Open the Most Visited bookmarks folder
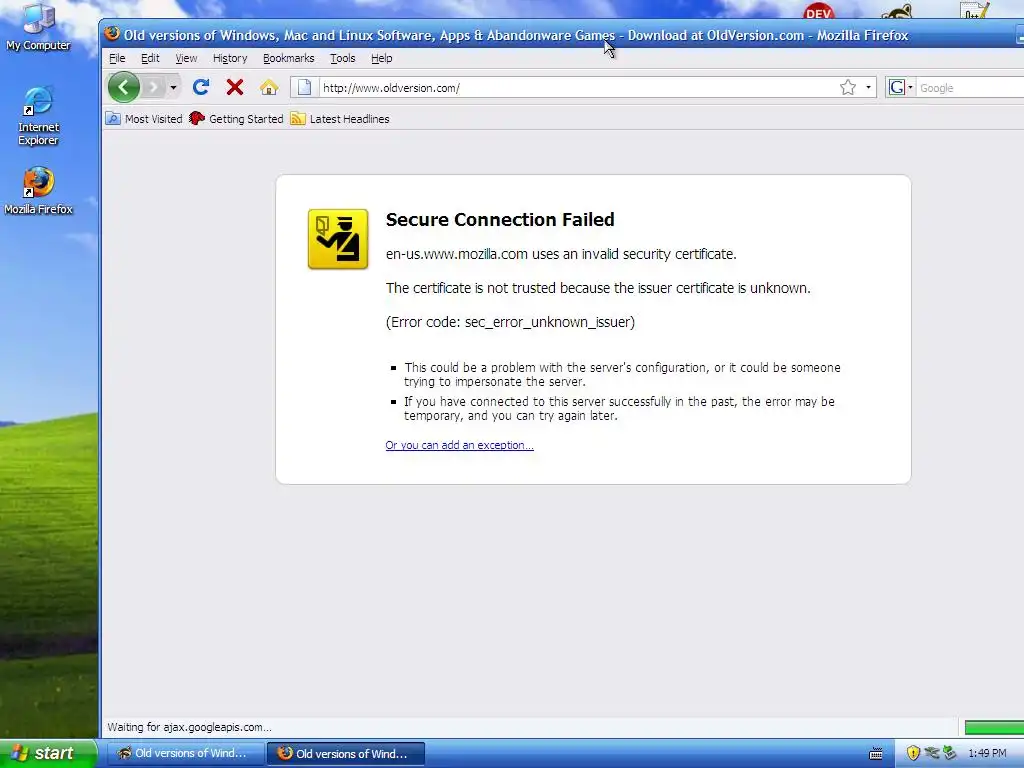The image size is (1024, 768). click(144, 119)
